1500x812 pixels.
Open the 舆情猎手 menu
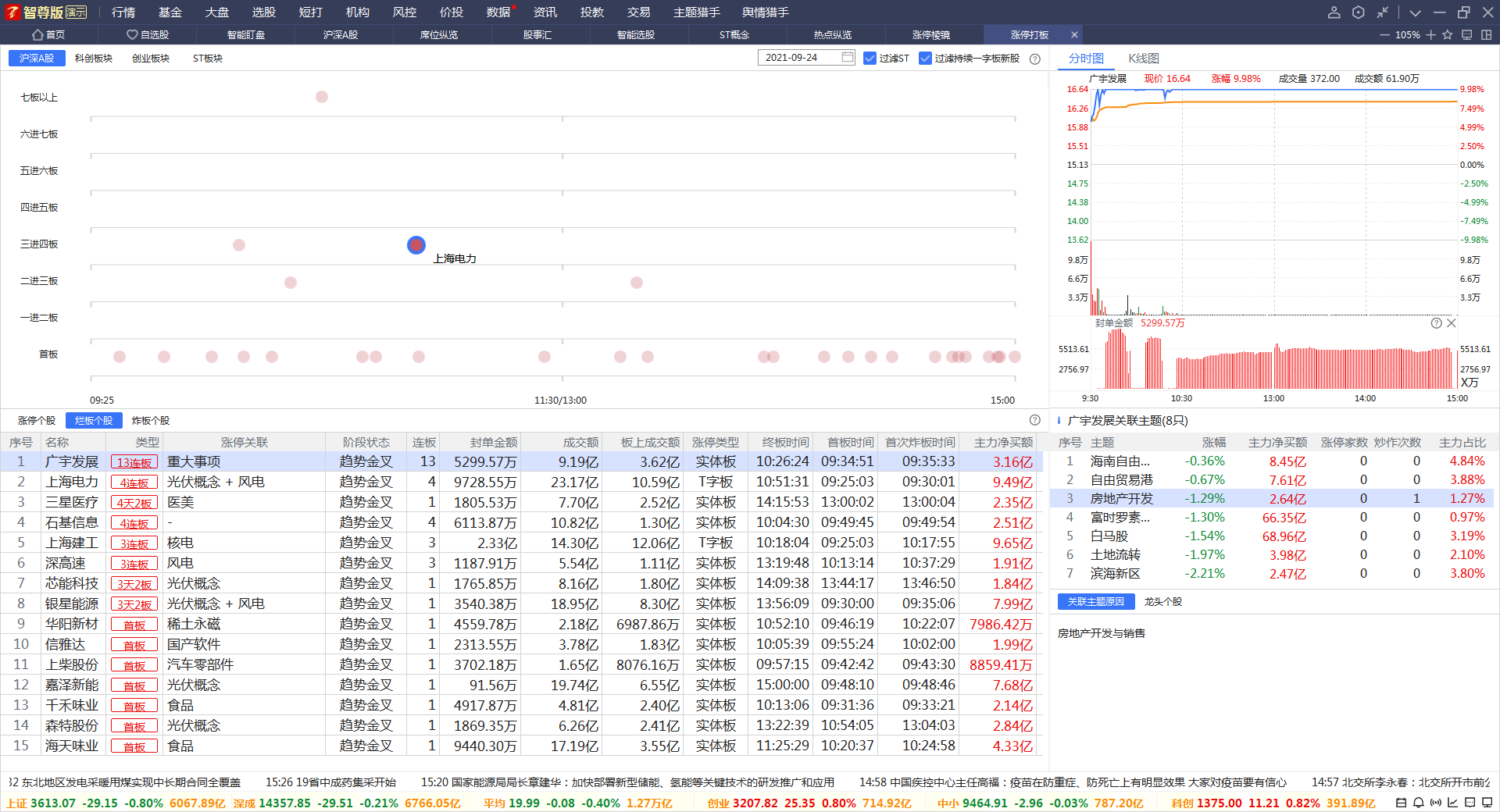(x=766, y=12)
